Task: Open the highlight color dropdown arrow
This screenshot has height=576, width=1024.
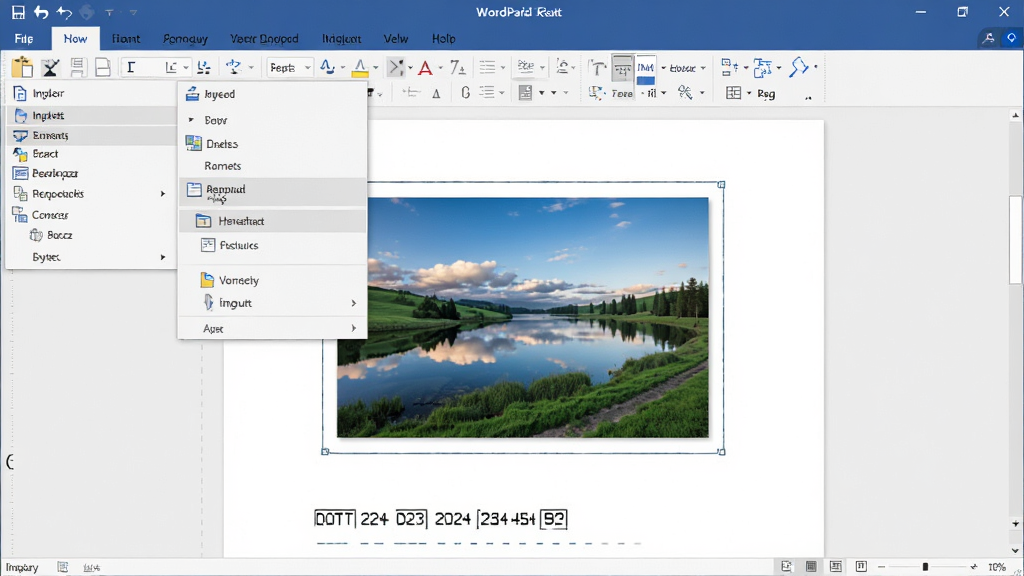Action: tap(376, 67)
